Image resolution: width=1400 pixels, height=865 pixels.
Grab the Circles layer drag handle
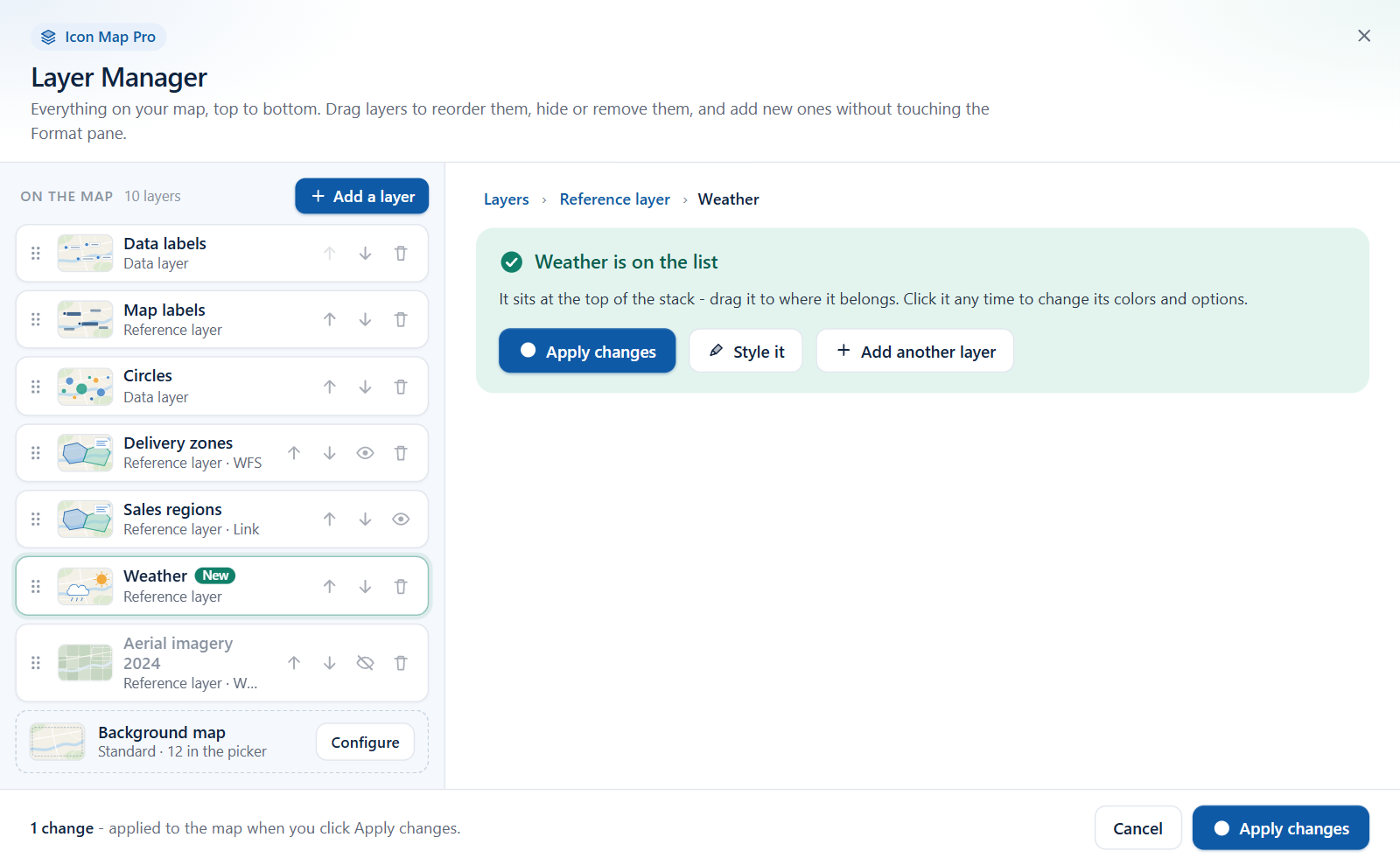coord(36,387)
